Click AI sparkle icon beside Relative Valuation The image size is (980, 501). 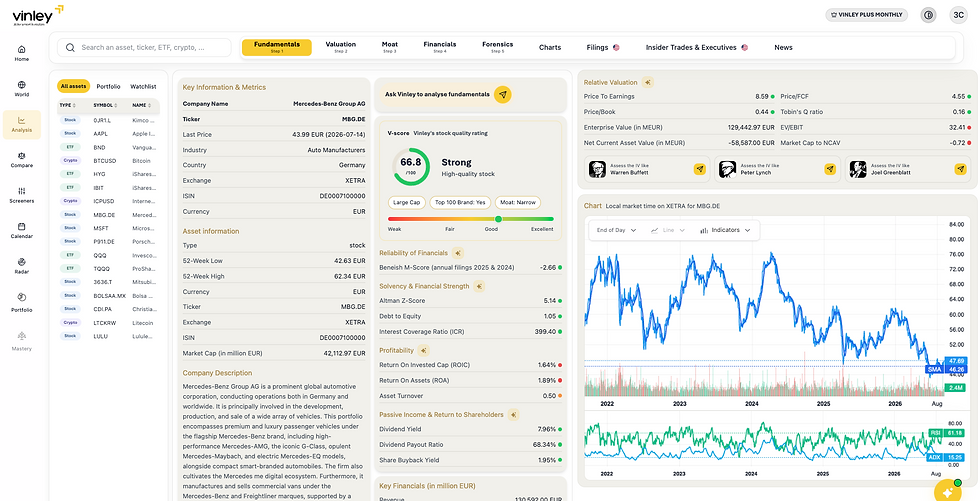click(x=648, y=82)
